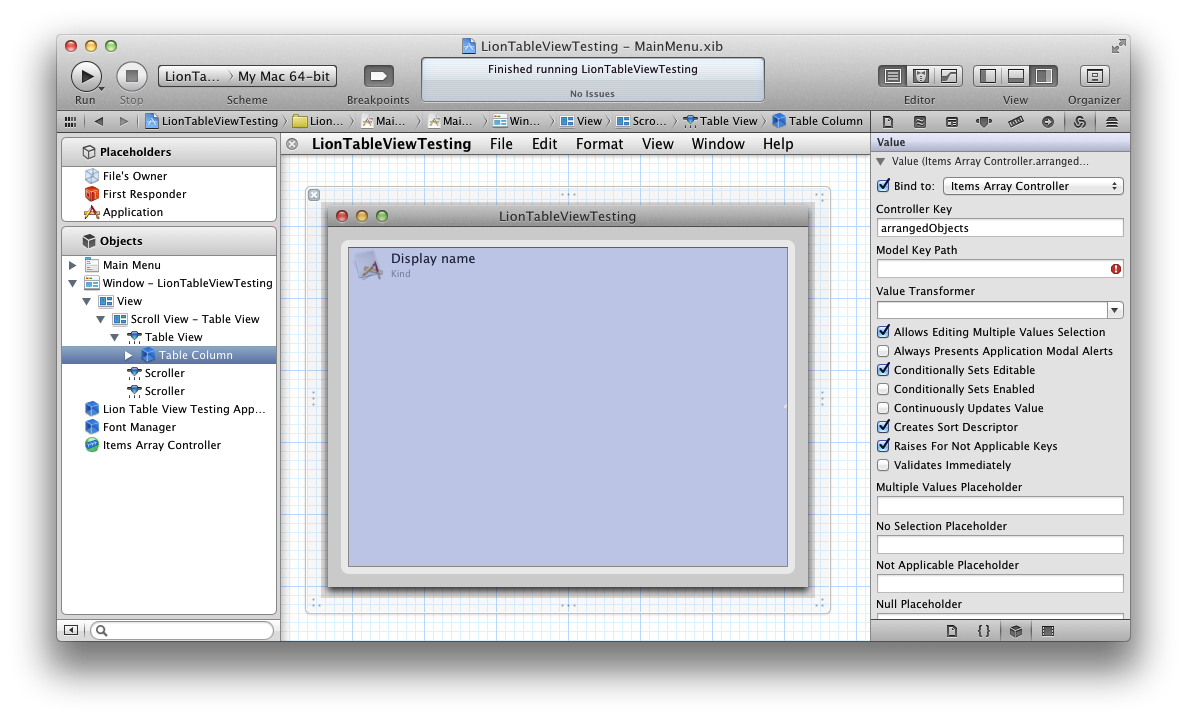The image size is (1187, 720).
Task: Open the Help menu in the menu editor
Action: click(778, 144)
